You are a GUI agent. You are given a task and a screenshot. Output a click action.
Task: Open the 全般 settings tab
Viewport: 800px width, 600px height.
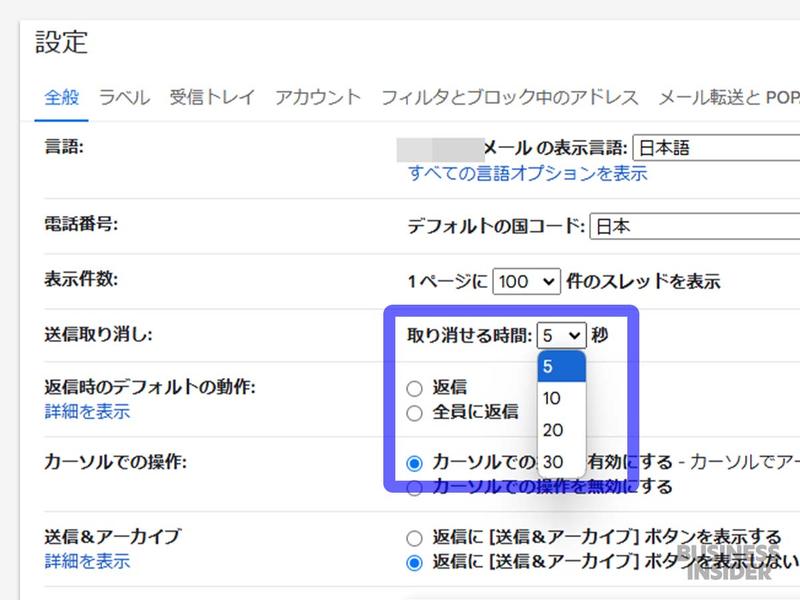(x=61, y=97)
